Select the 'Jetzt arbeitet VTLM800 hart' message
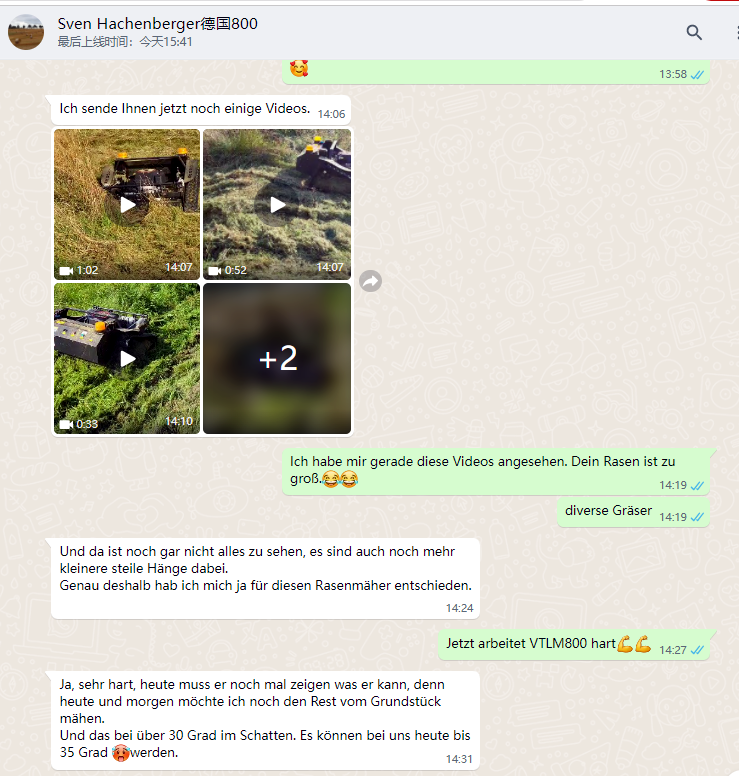The image size is (739, 776). [574, 645]
